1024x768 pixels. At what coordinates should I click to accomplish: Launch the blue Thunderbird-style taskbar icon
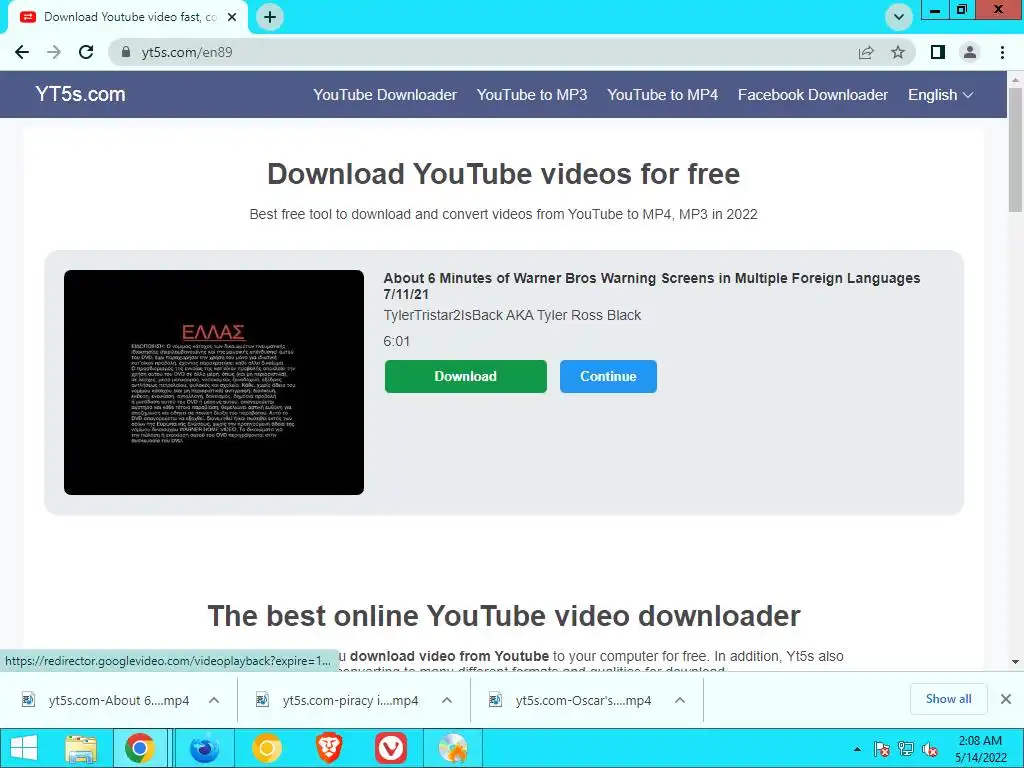point(204,748)
